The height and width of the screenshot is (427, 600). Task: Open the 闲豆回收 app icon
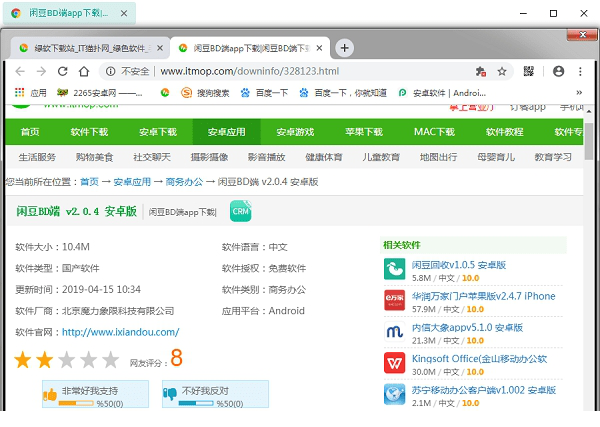[394, 270]
